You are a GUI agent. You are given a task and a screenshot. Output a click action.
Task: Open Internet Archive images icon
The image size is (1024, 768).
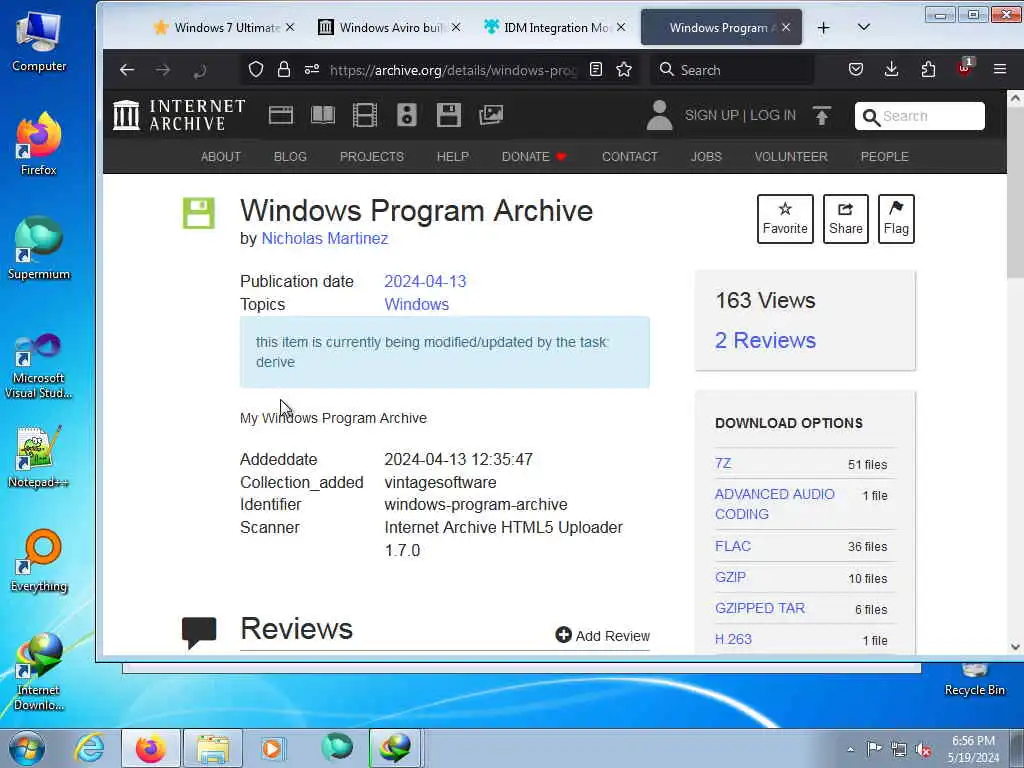[x=490, y=115]
